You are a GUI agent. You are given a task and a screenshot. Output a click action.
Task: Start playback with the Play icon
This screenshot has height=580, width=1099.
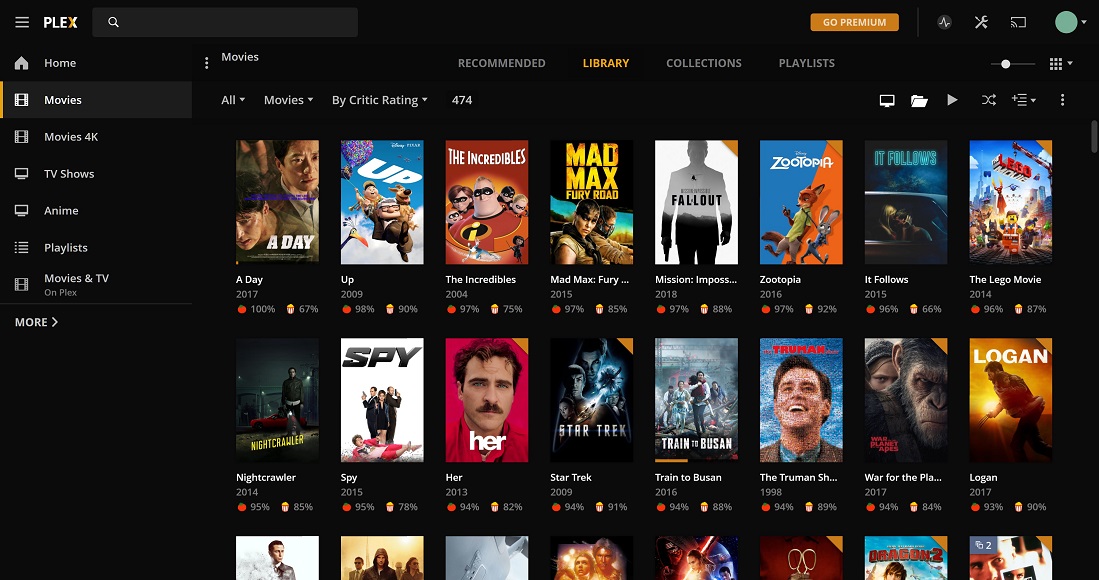pyautogui.click(x=952, y=100)
